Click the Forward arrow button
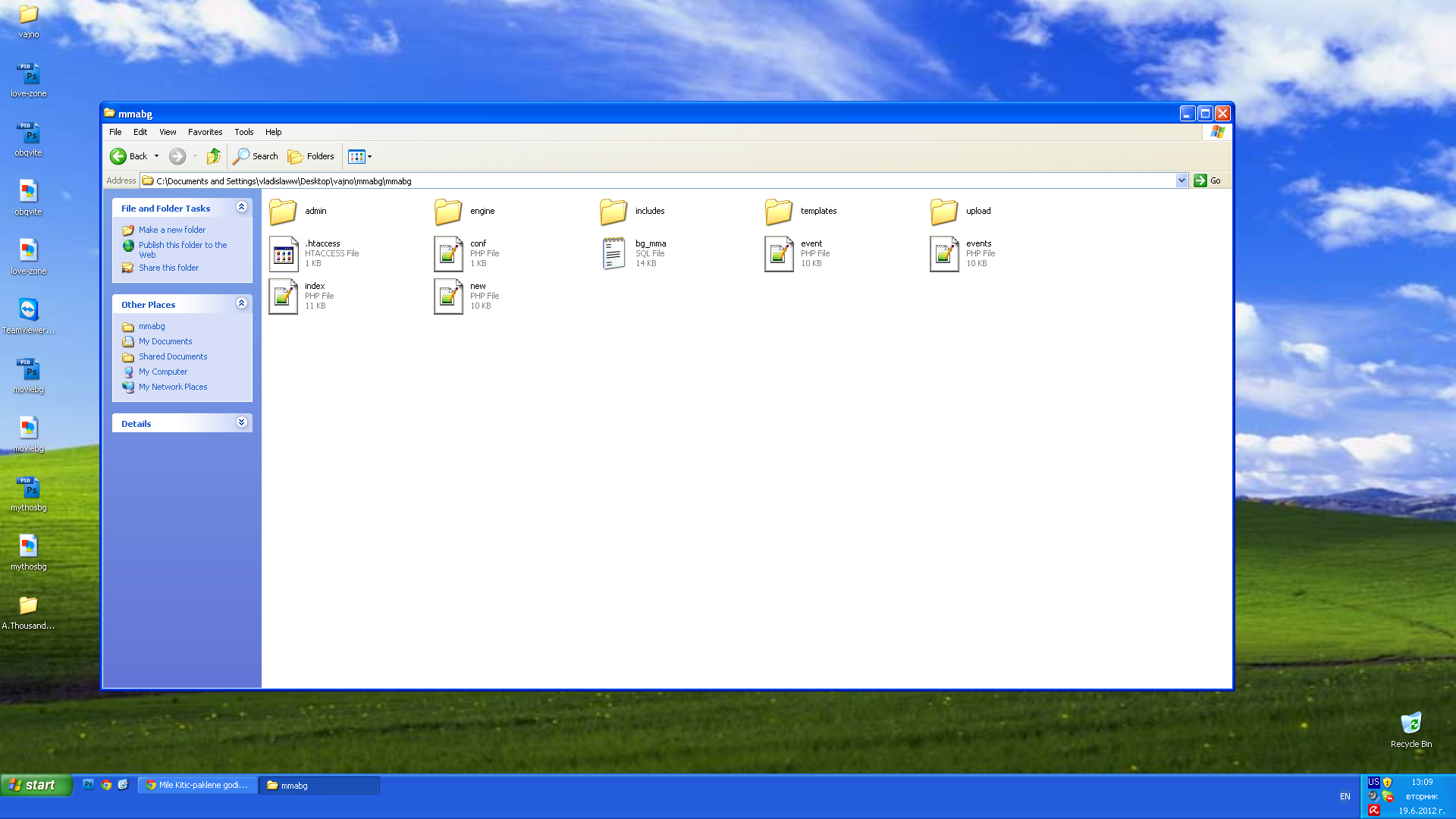1456x819 pixels. coord(177,156)
